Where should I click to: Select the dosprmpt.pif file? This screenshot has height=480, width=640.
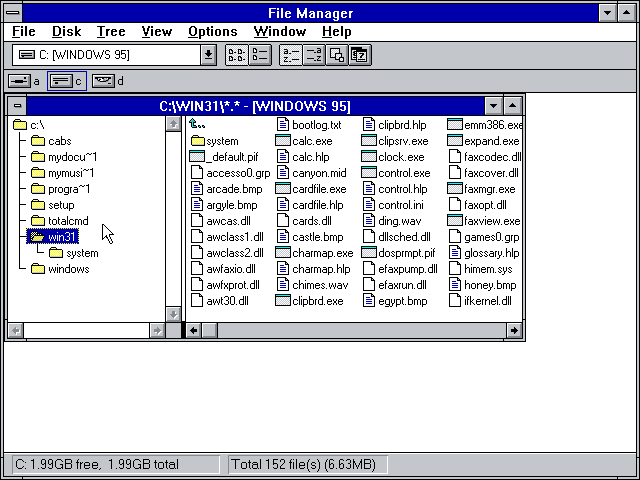point(399,253)
